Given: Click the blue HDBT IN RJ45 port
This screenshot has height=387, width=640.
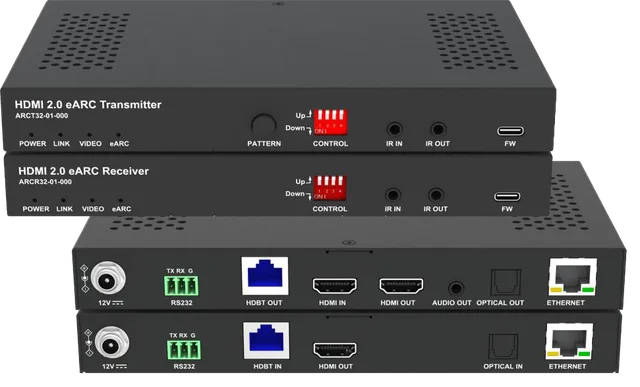Looking at the screenshot, I should [x=266, y=341].
